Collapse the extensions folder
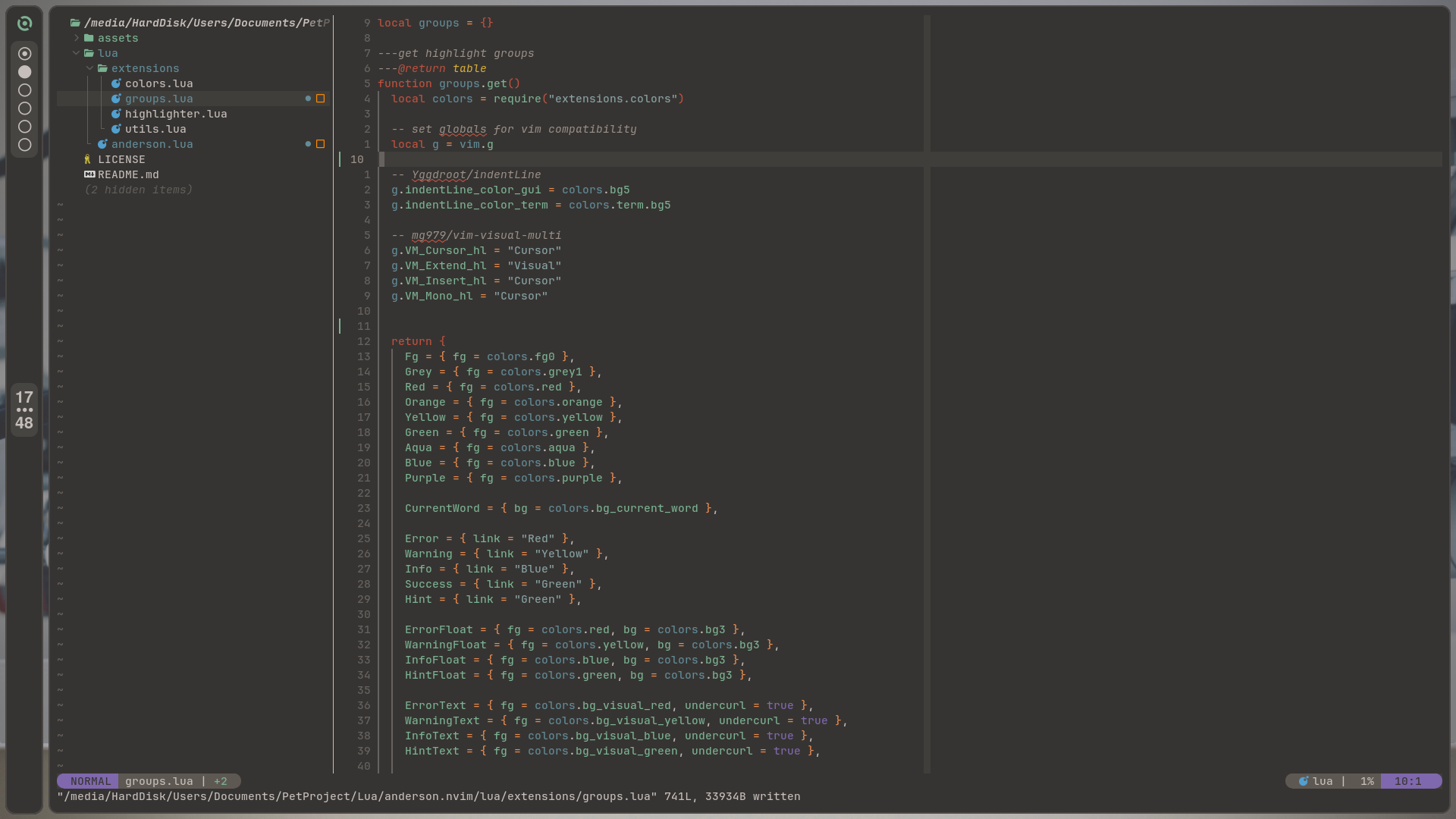 click(x=90, y=68)
